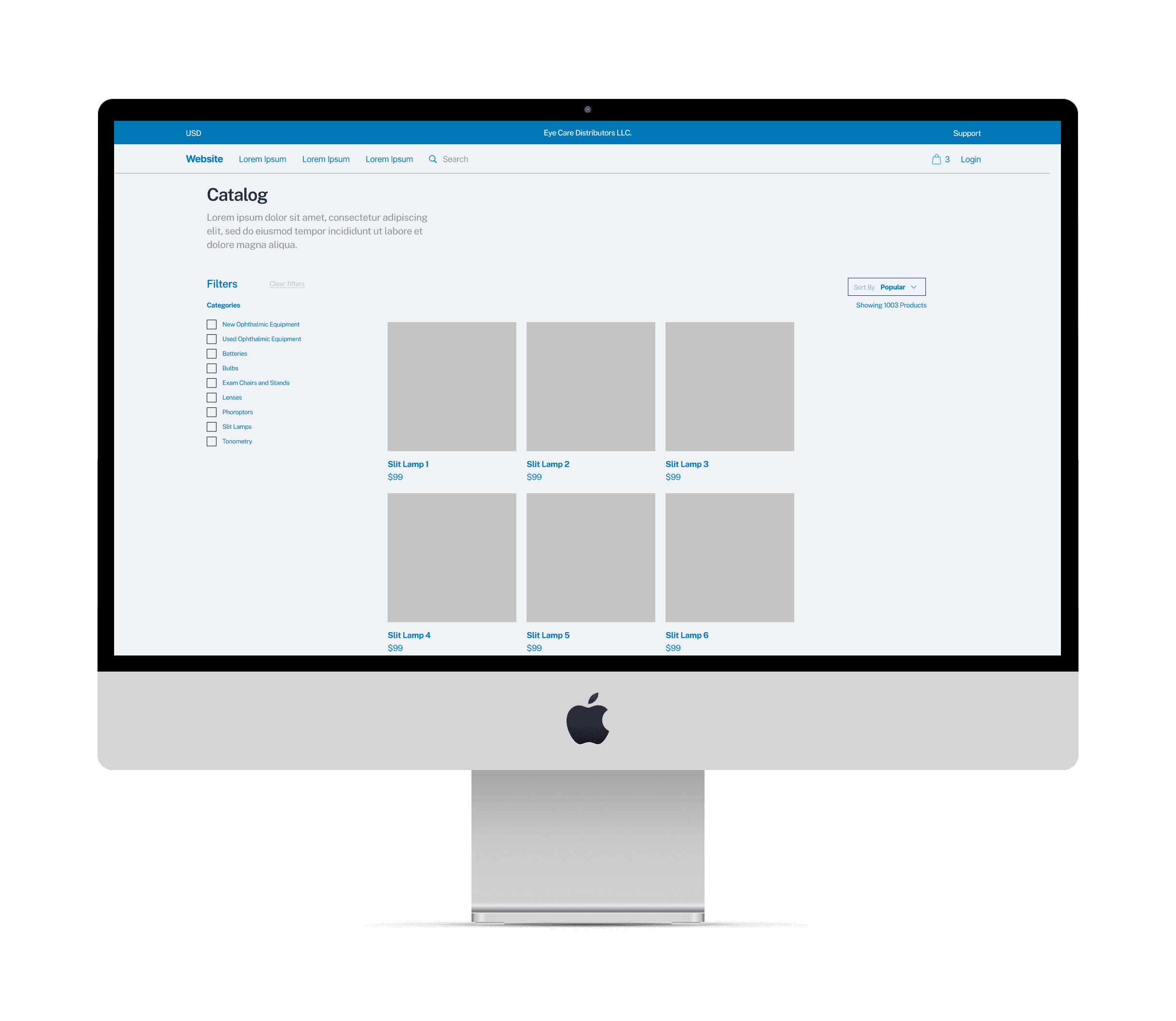Screen dimensions: 1176x1021
Task: Toggle the Used Ophthalmic Equipment checkbox
Action: (212, 339)
